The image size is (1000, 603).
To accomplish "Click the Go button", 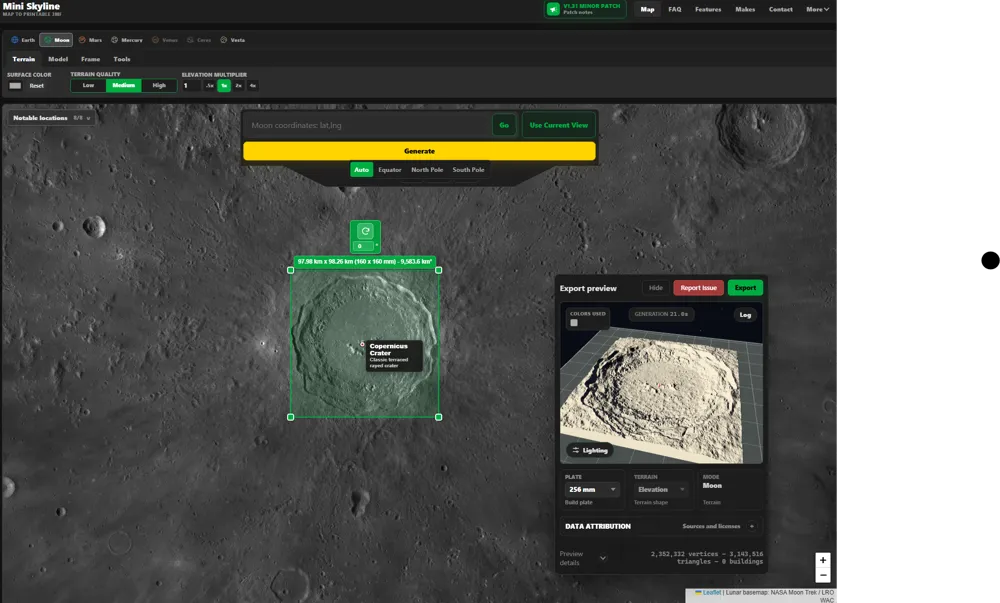I will click(x=504, y=125).
